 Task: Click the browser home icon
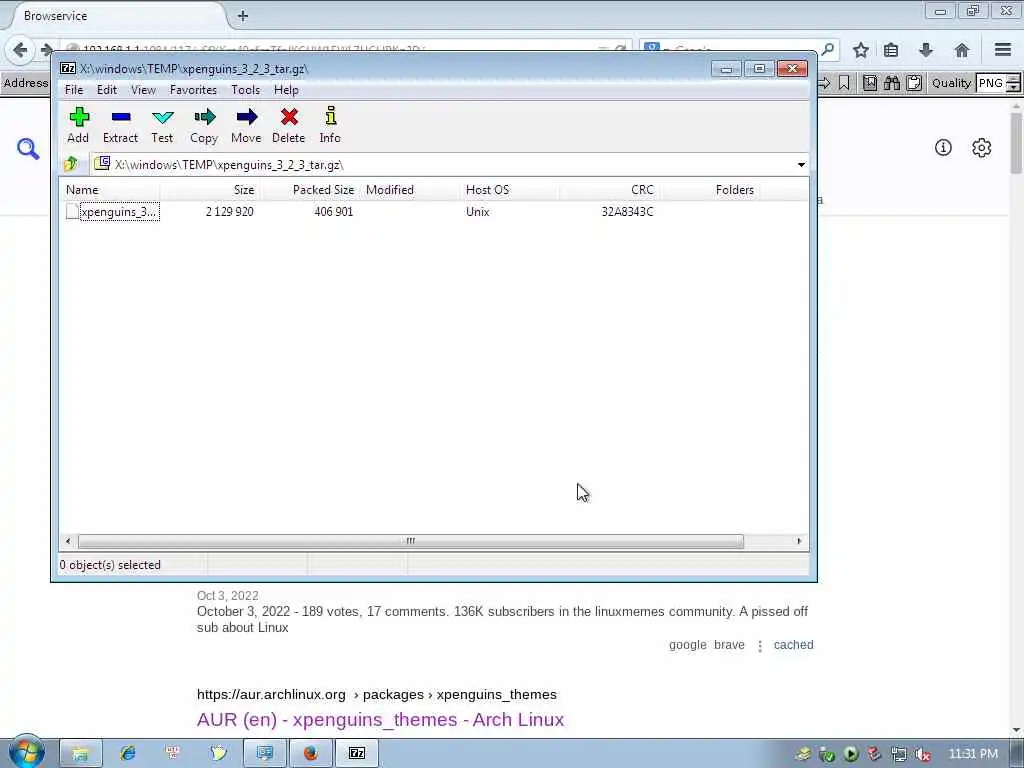click(x=961, y=50)
